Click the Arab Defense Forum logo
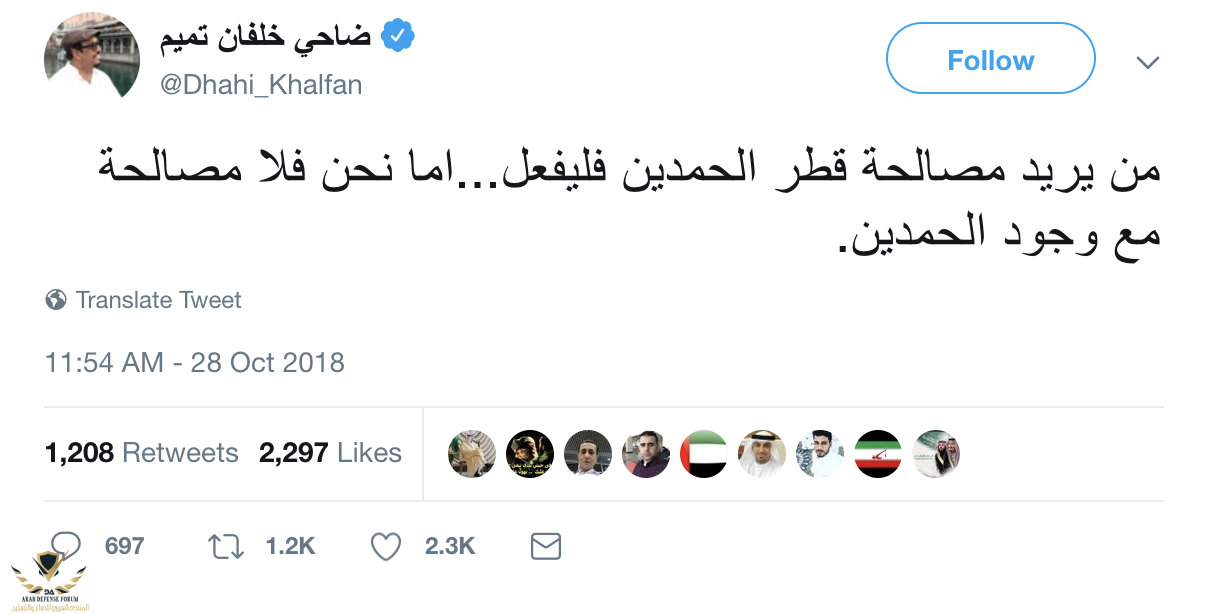The width and height of the screenshot is (1230, 614). pyautogui.click(x=49, y=579)
